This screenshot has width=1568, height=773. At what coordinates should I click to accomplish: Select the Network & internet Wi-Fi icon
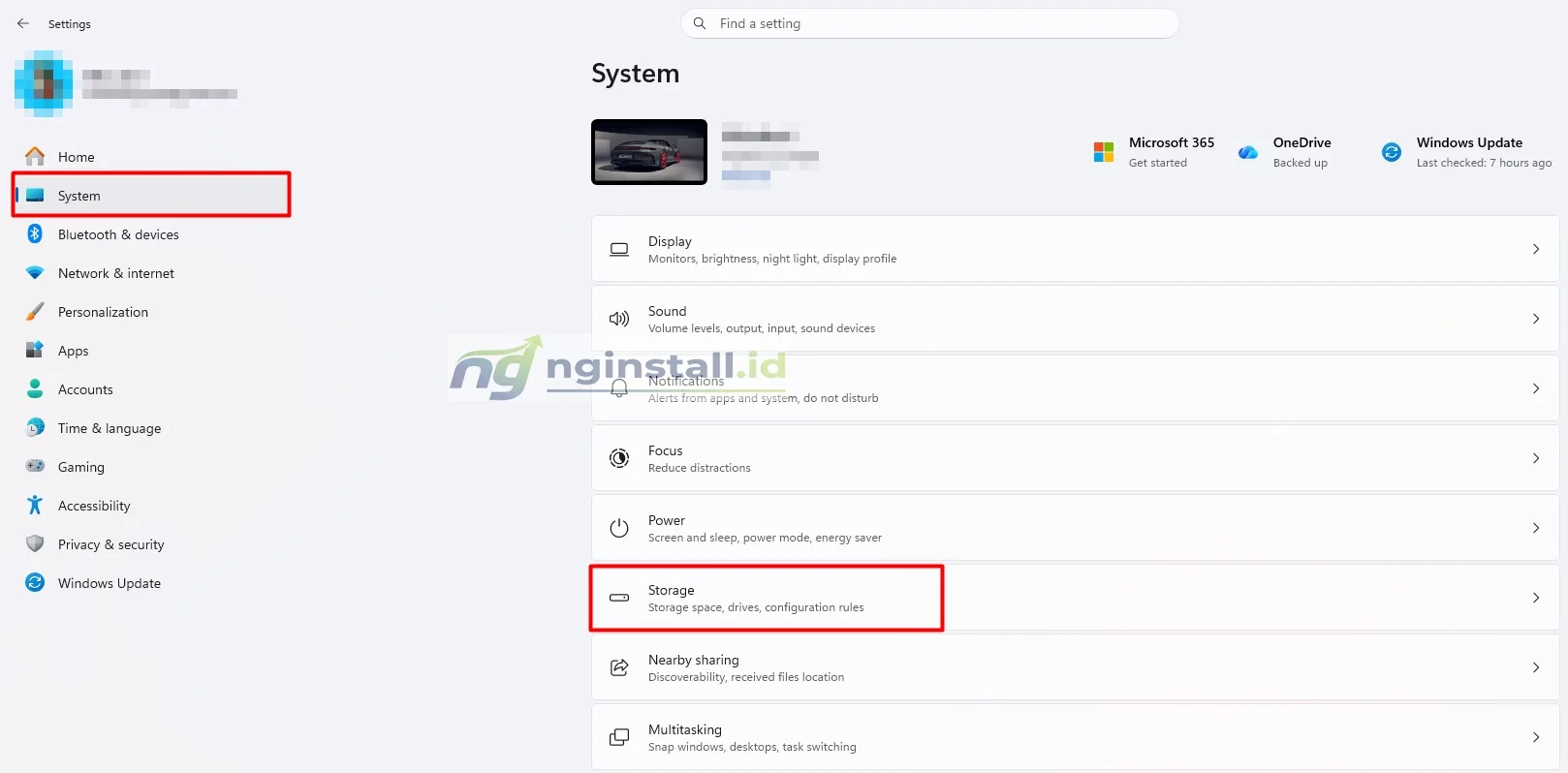point(35,273)
